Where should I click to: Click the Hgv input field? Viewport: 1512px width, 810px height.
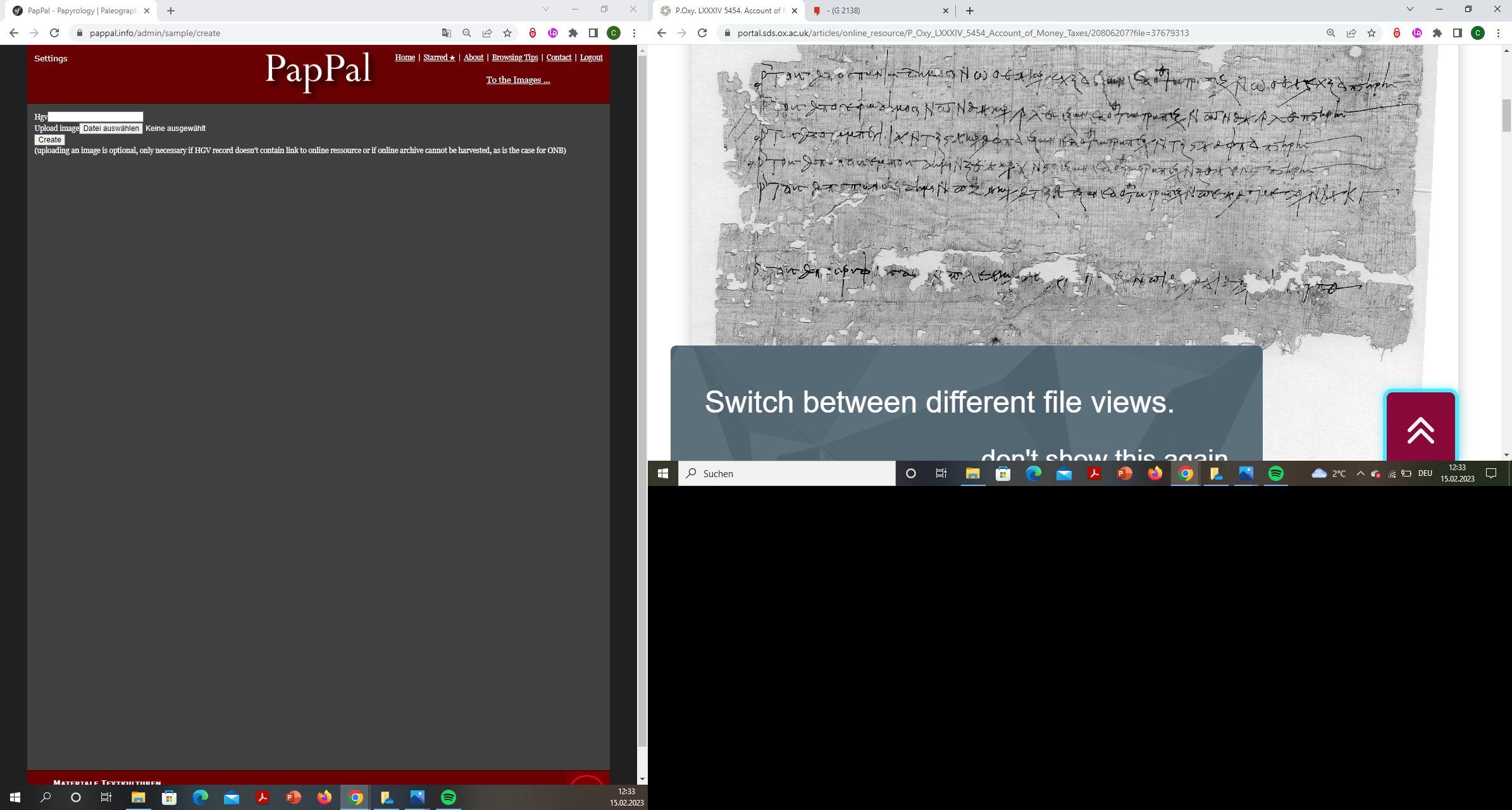pyautogui.click(x=96, y=116)
